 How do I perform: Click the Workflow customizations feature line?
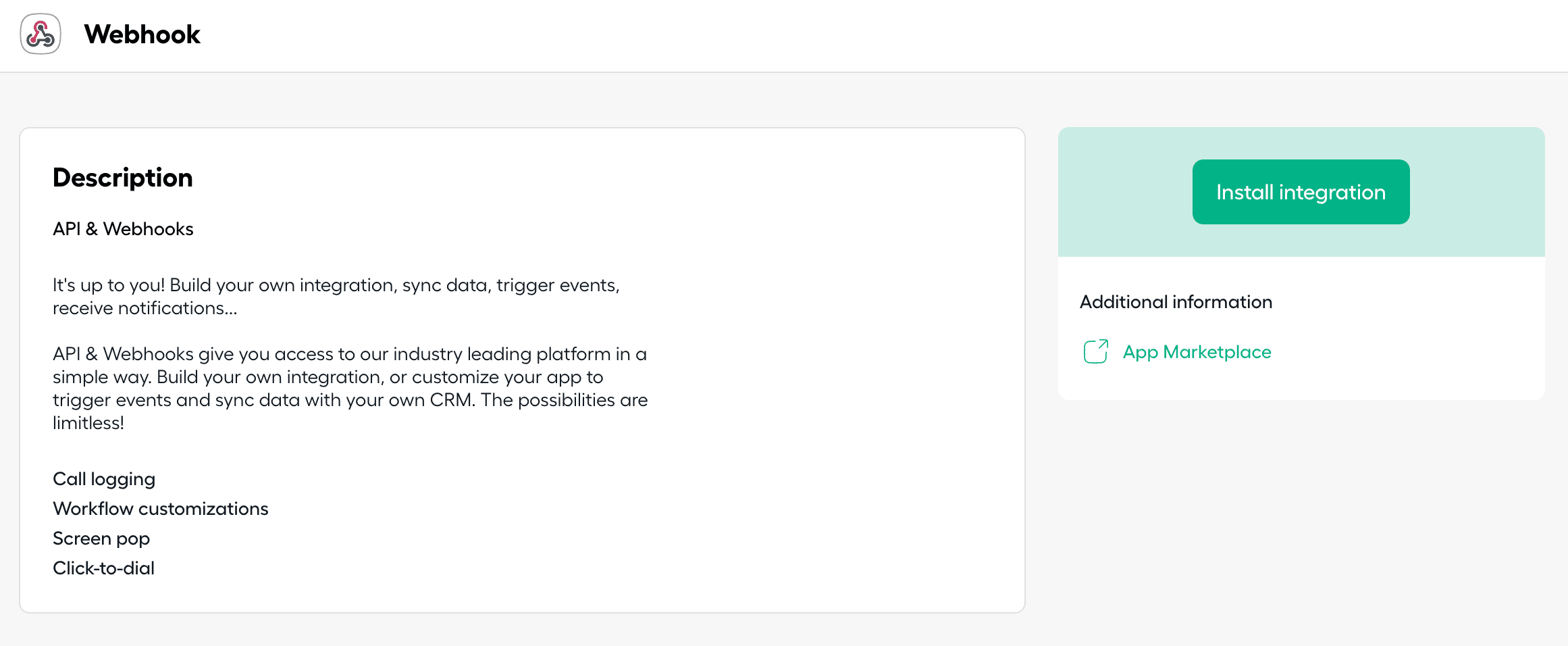161,509
